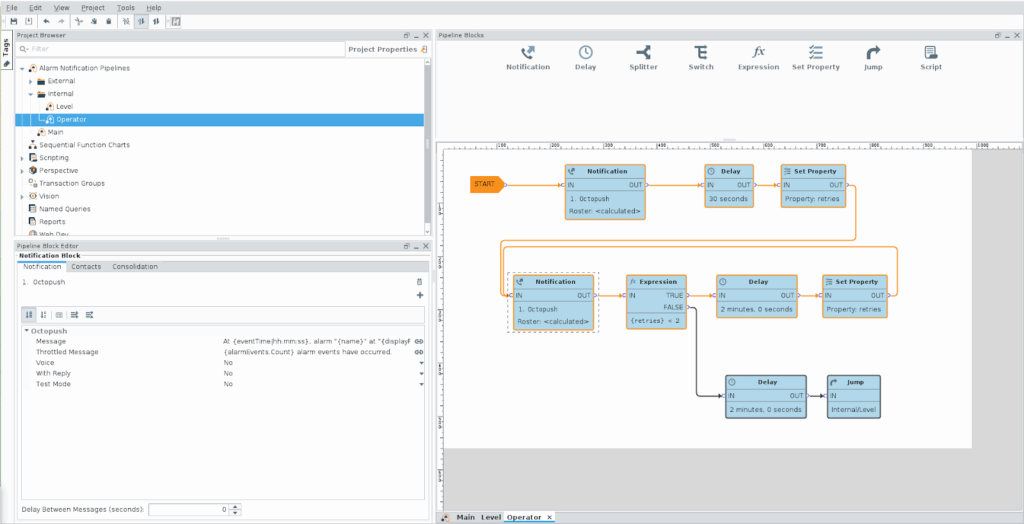The image size is (1024, 524).
Task: Delete the Octopush notification profile with trash icon
Action: [x=419, y=283]
